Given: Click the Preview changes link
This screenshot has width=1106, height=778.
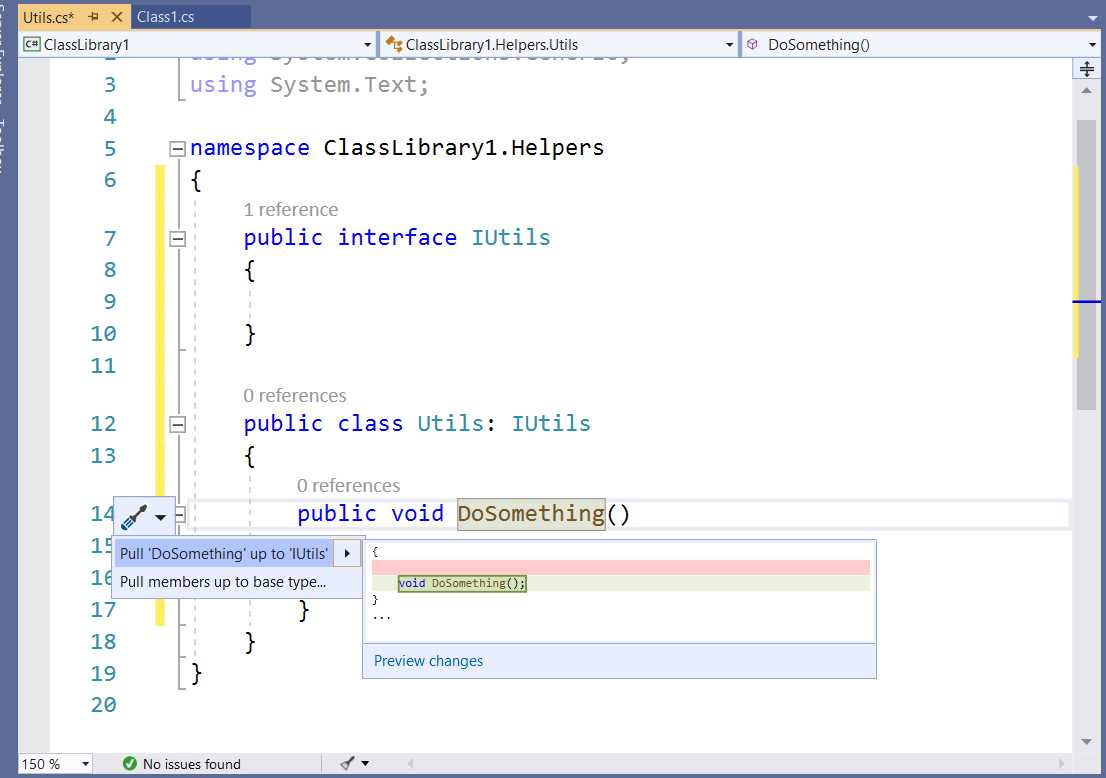Looking at the screenshot, I should [x=427, y=660].
